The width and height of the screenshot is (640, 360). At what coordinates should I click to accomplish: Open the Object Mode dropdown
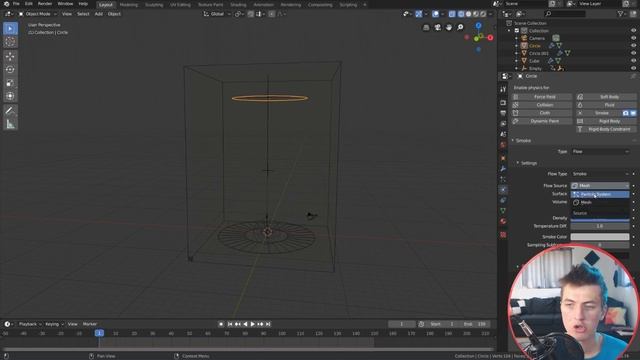[x=38, y=14]
